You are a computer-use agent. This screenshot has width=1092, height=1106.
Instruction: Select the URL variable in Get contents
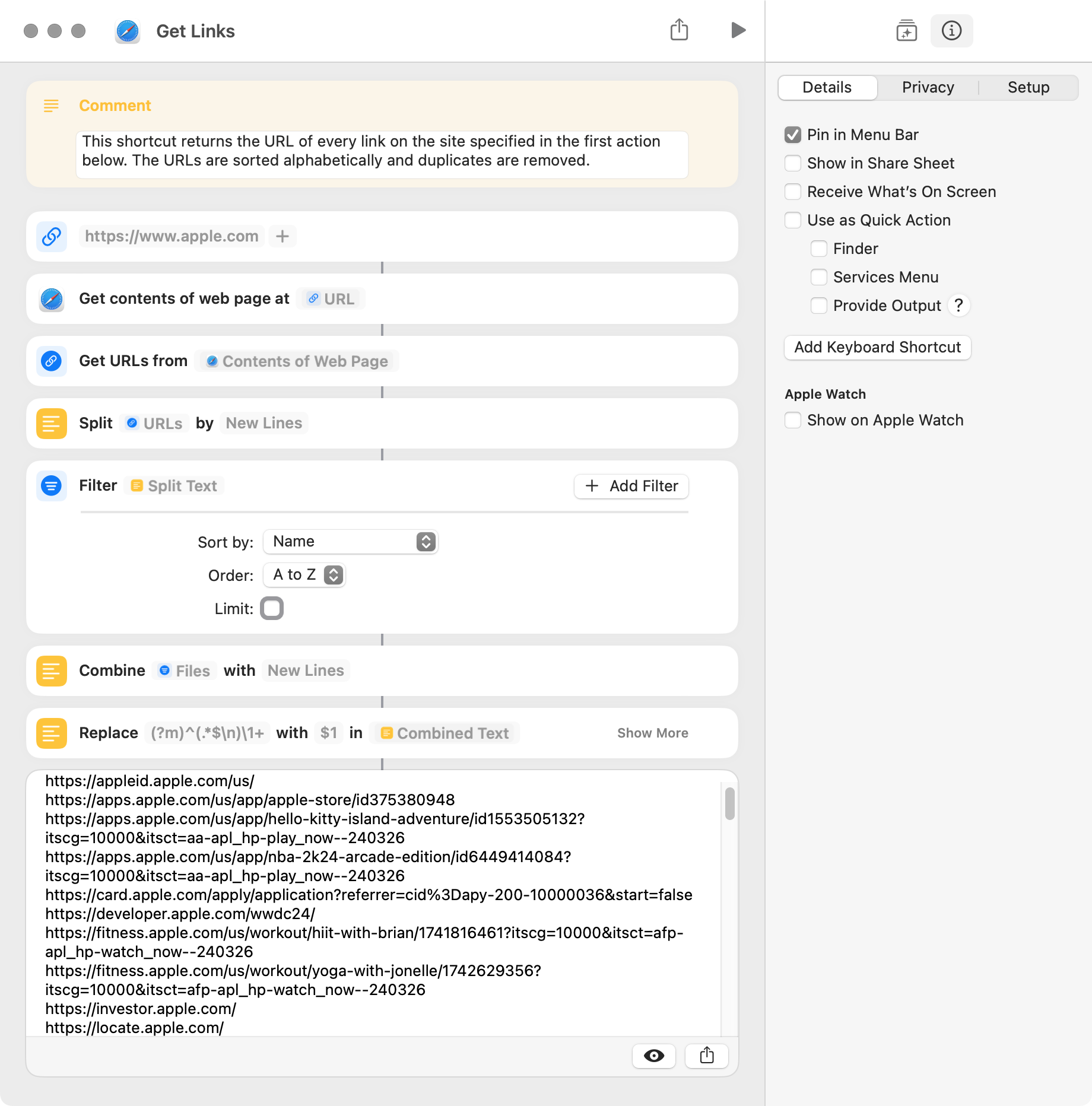click(331, 298)
